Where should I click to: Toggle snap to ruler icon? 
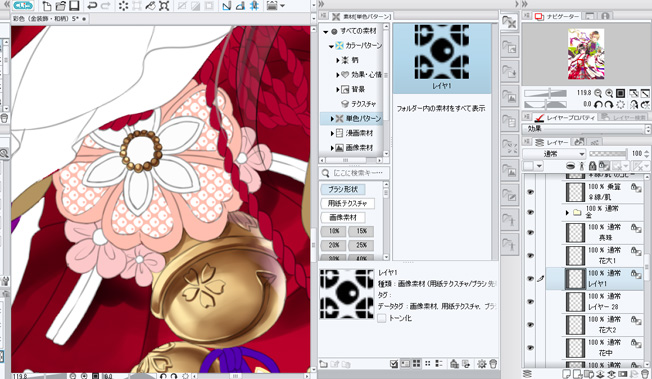pos(226,6)
